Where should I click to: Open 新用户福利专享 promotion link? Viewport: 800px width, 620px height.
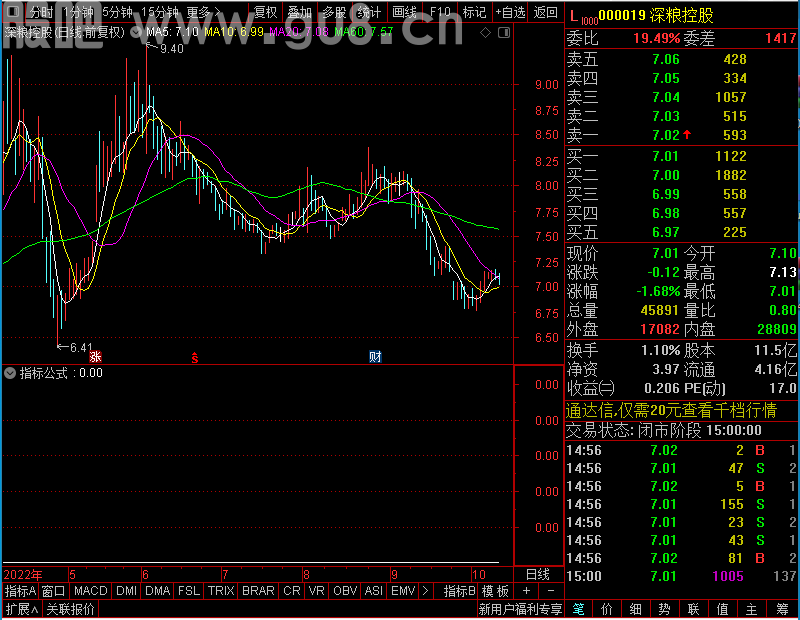520,609
